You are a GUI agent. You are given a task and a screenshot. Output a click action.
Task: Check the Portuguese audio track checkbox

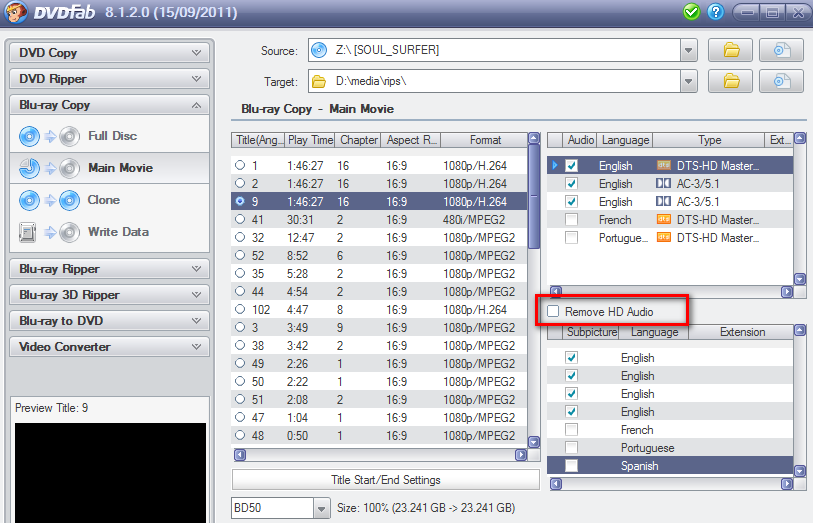point(571,237)
